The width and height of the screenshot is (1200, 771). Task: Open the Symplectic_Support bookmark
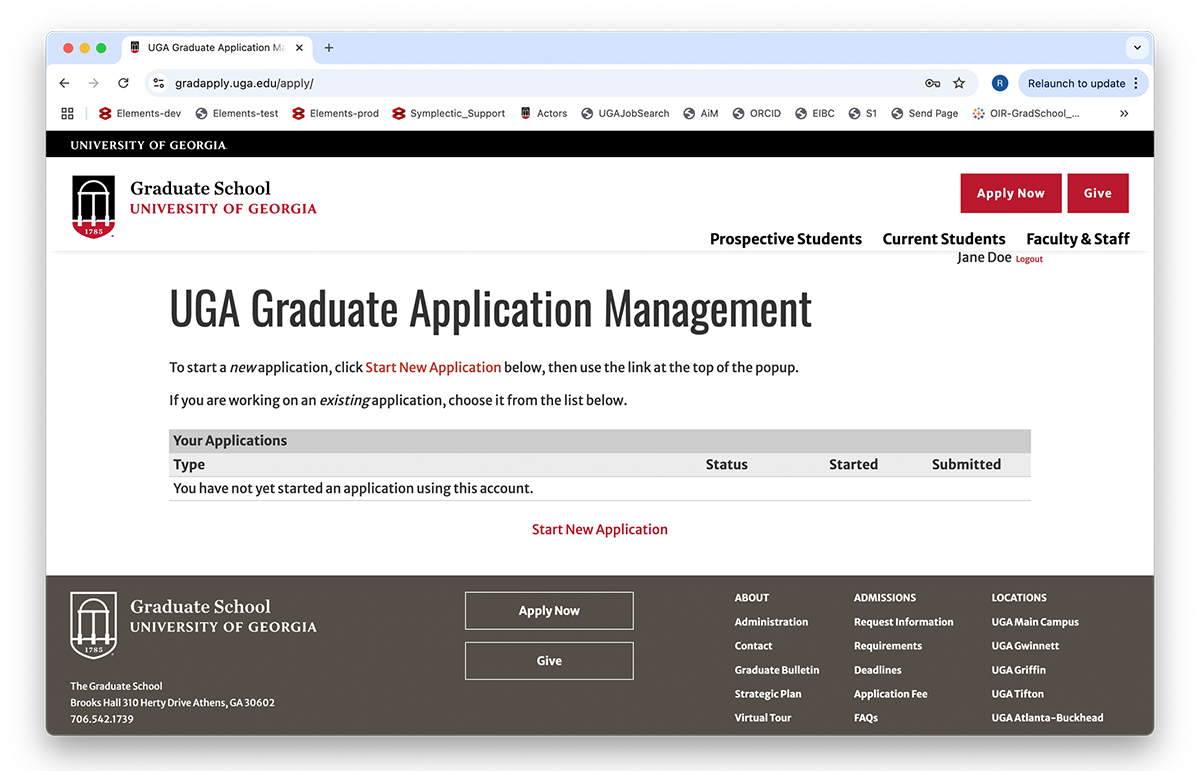click(449, 113)
